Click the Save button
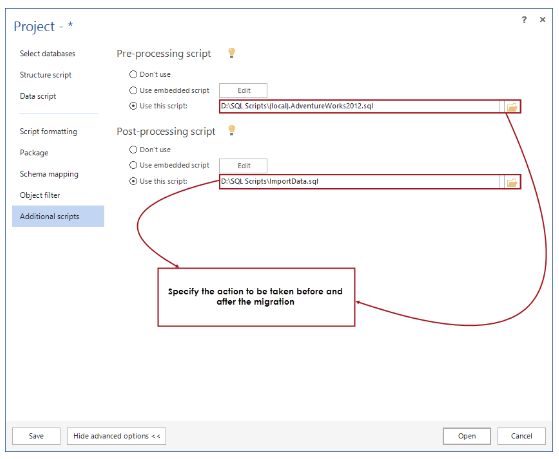The image size is (559, 459). [36, 436]
